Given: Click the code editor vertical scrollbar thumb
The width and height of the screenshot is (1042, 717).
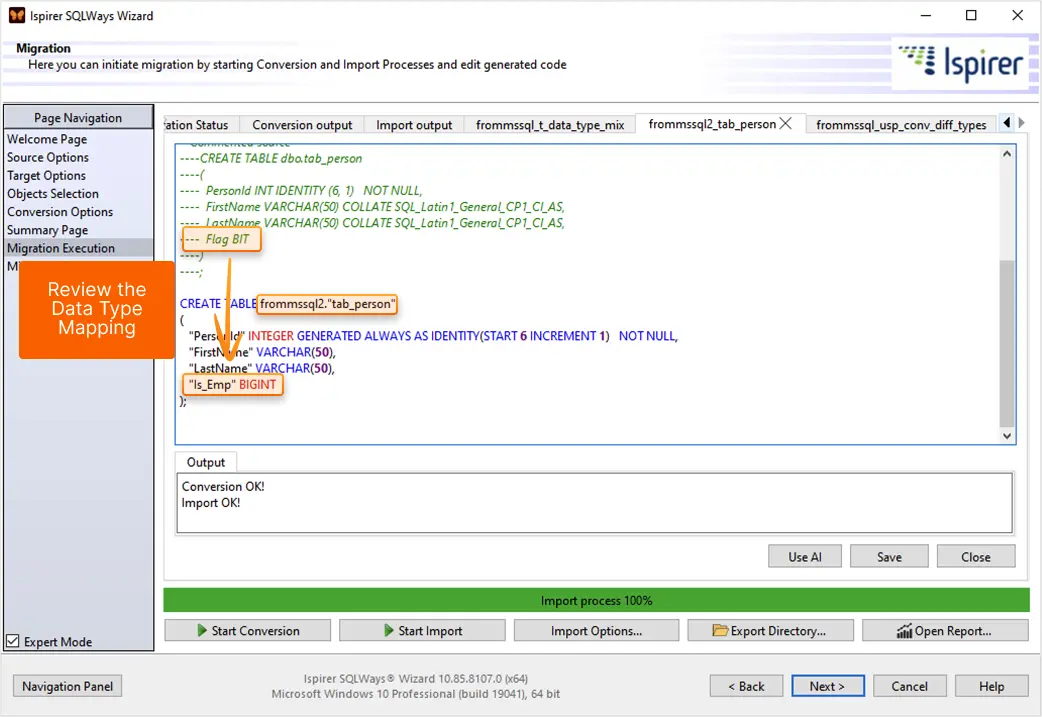Looking at the screenshot, I should point(1007,344).
